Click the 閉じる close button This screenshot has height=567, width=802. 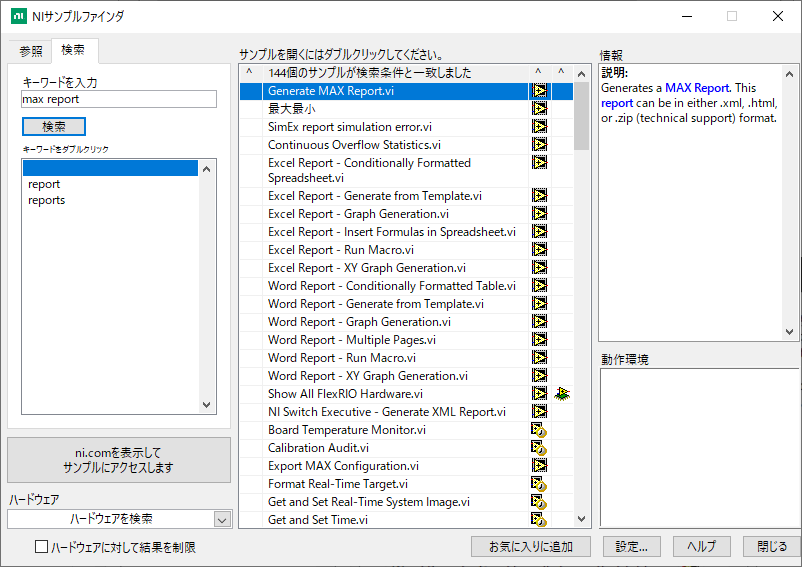click(772, 547)
